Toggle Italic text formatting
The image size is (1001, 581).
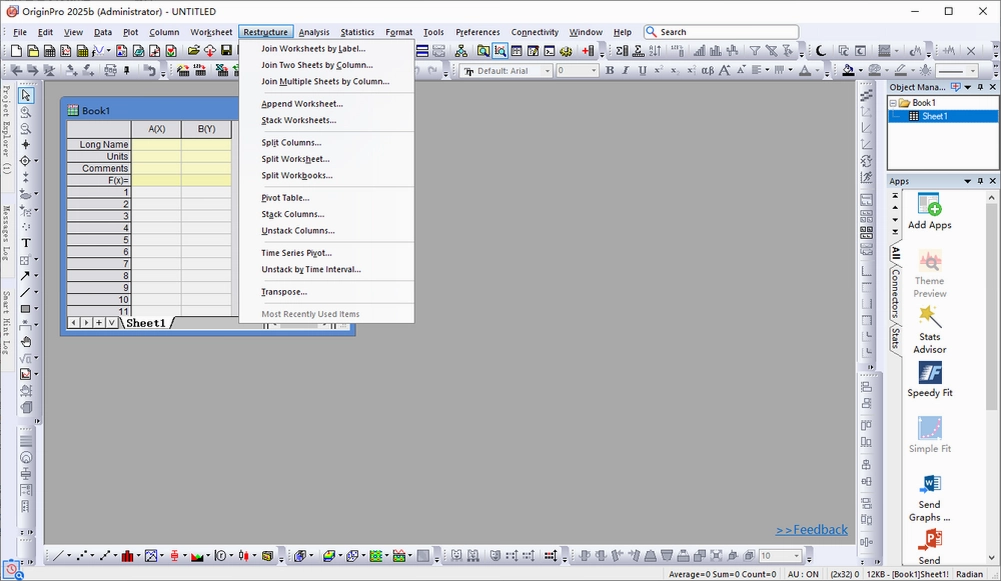(x=626, y=70)
